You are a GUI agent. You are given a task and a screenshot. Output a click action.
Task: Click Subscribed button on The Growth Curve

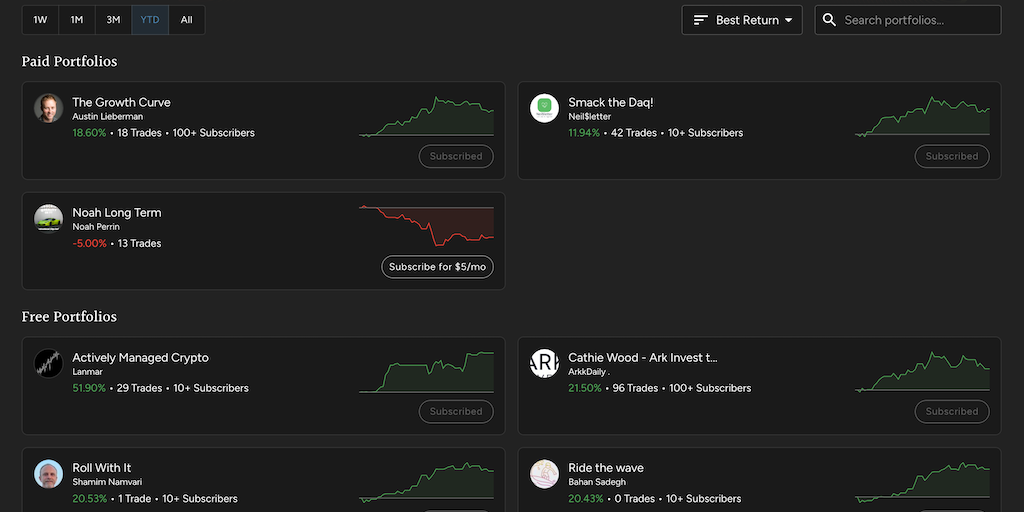[x=456, y=156]
